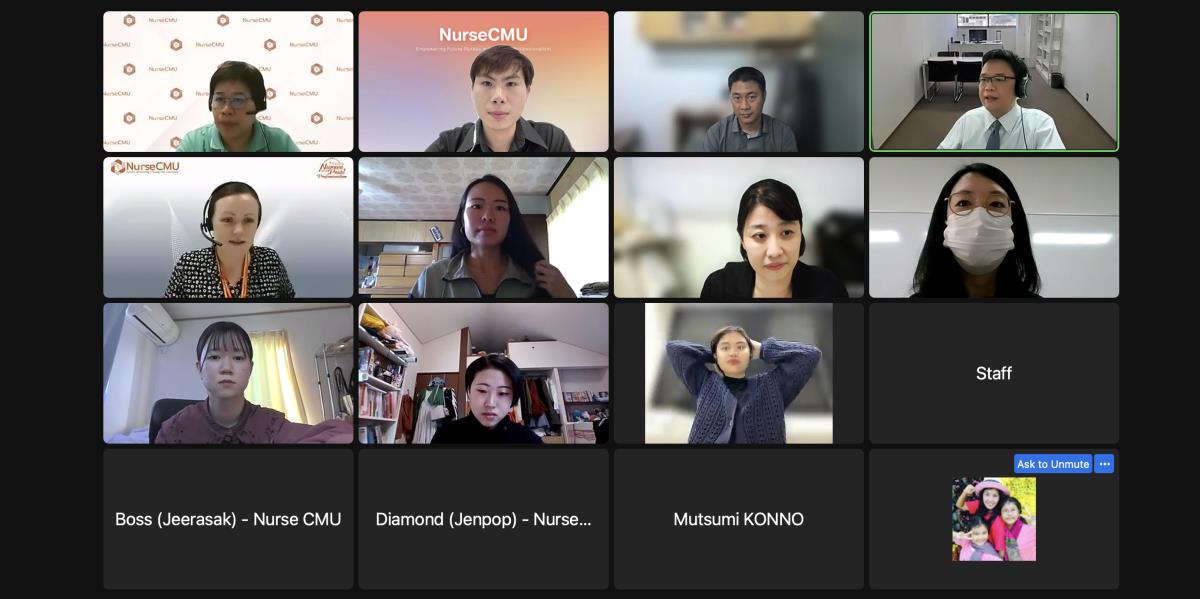The height and width of the screenshot is (599, 1200).
Task: Select the green-bordered active speaker video
Action: point(994,82)
